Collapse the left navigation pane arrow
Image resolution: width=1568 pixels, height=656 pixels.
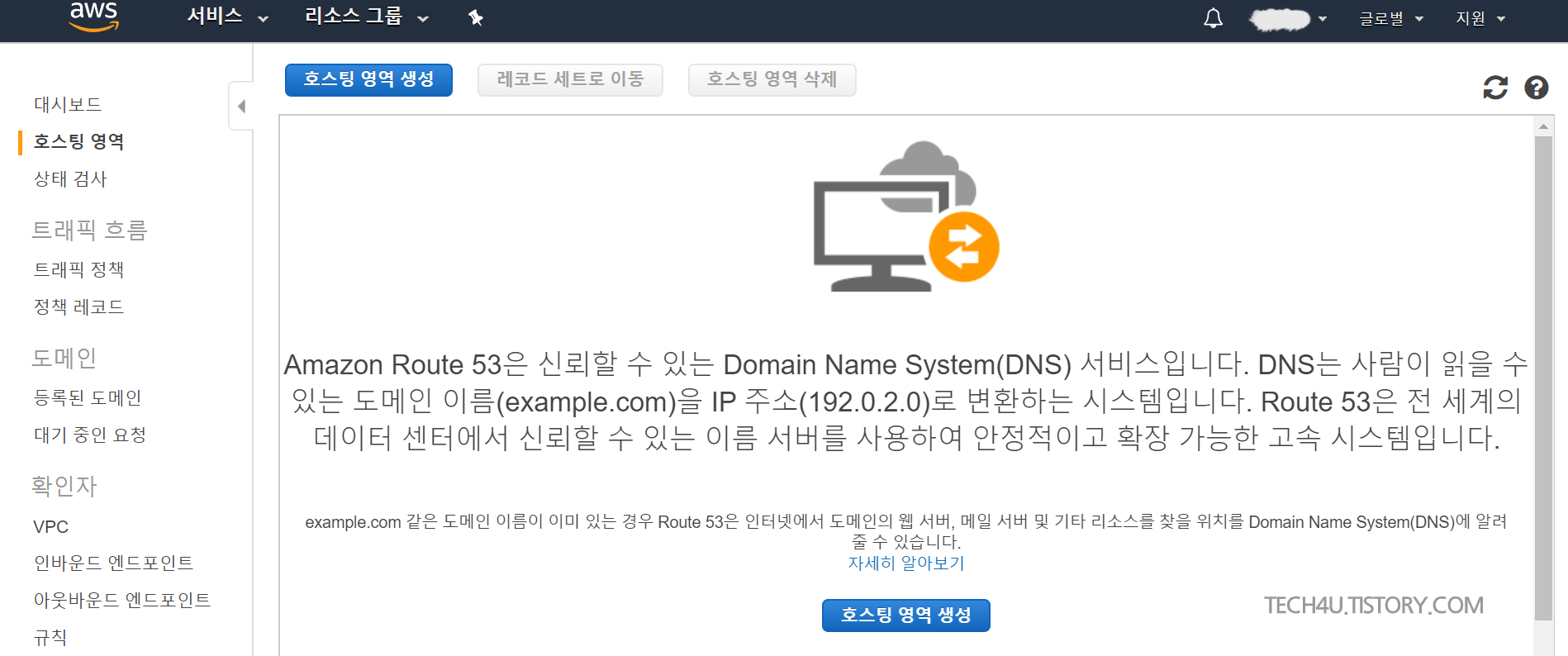pos(241,106)
